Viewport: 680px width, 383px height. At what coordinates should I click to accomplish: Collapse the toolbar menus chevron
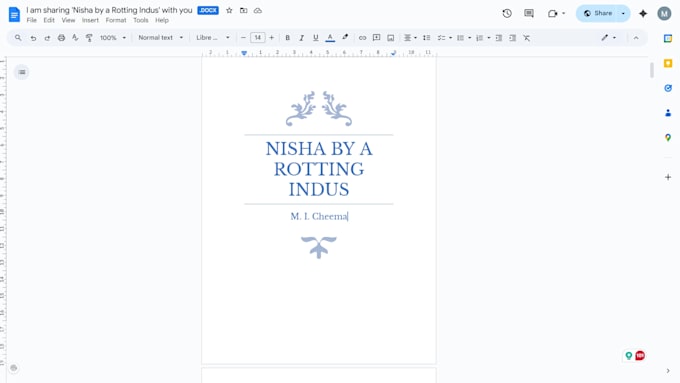(636, 38)
